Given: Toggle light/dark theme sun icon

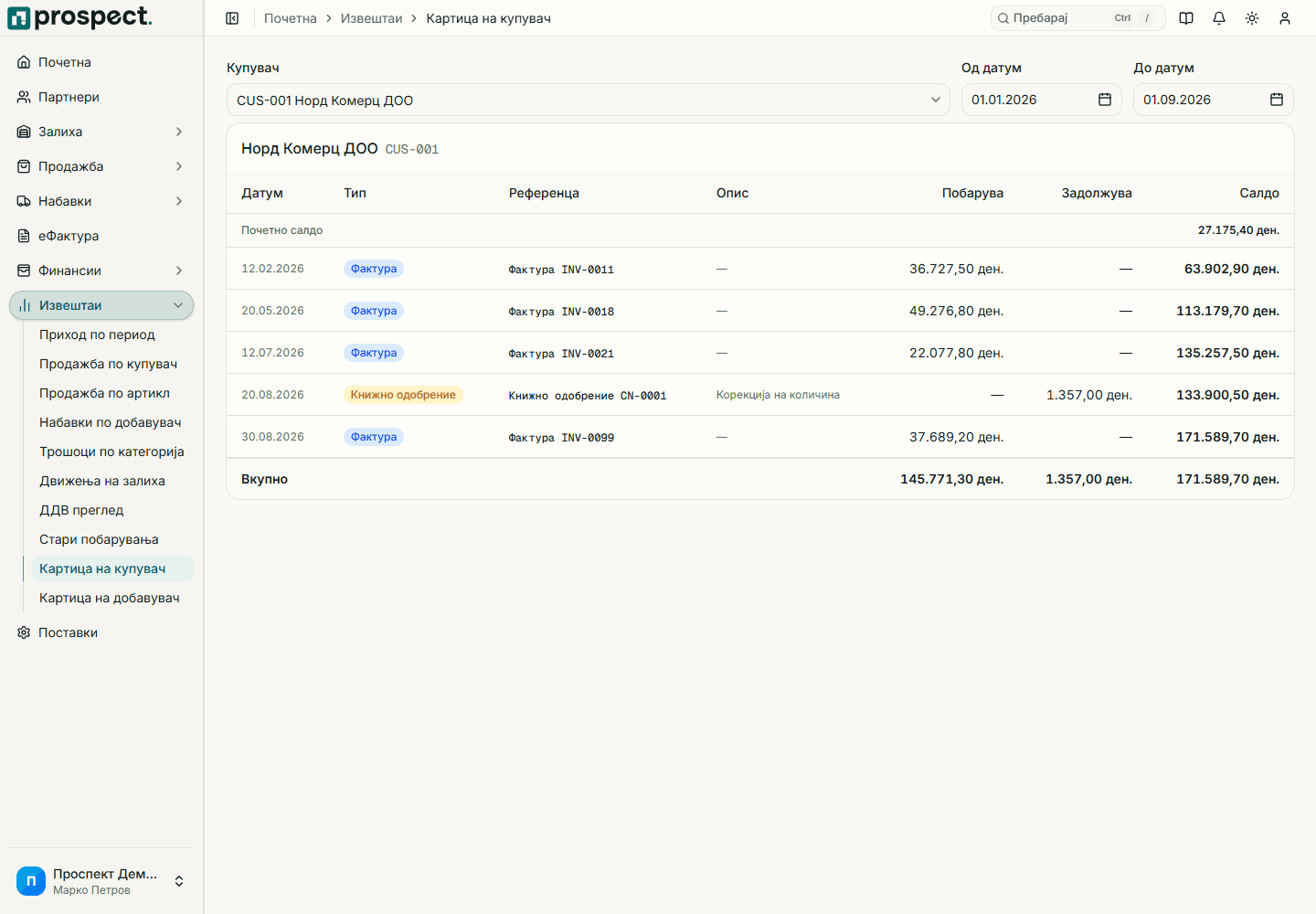Looking at the screenshot, I should click(x=1252, y=18).
